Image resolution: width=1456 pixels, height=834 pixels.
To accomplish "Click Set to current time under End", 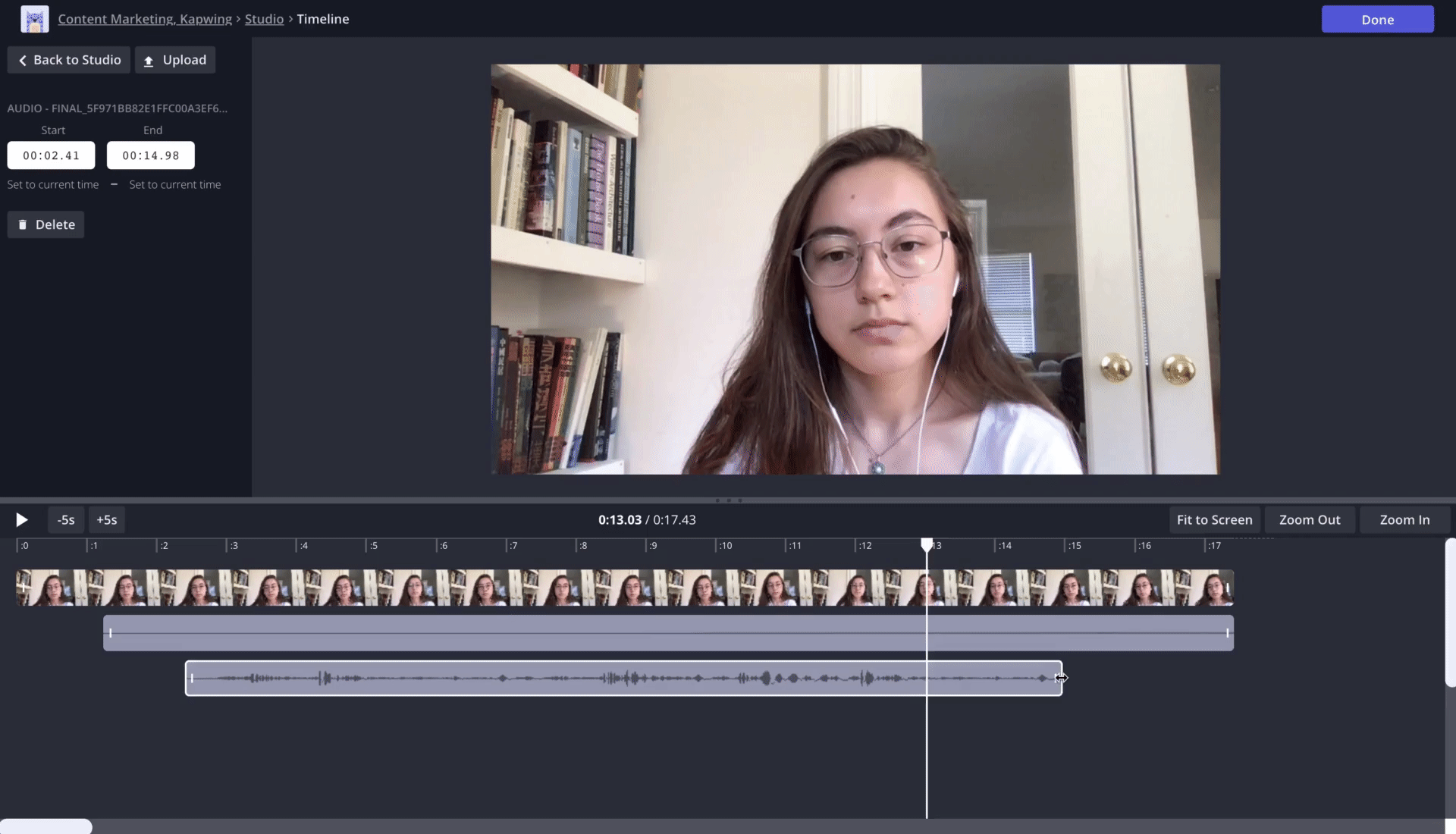I will [x=174, y=184].
